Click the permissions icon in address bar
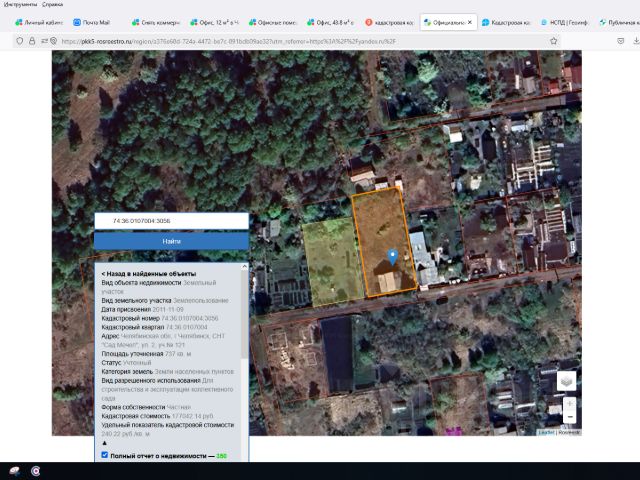This screenshot has height=480, width=640. pyautogui.click(x=44, y=41)
